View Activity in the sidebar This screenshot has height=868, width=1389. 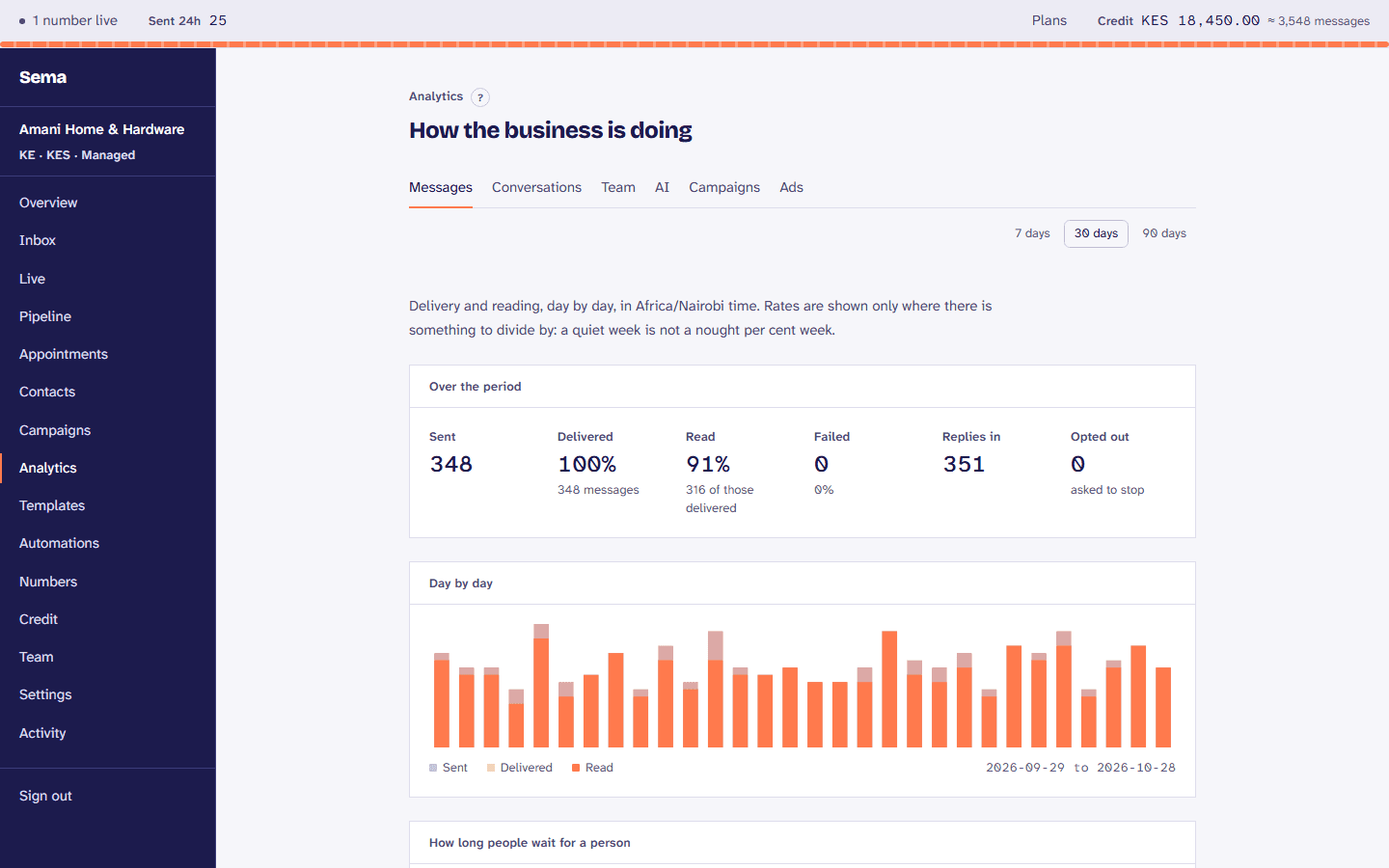pos(108,733)
